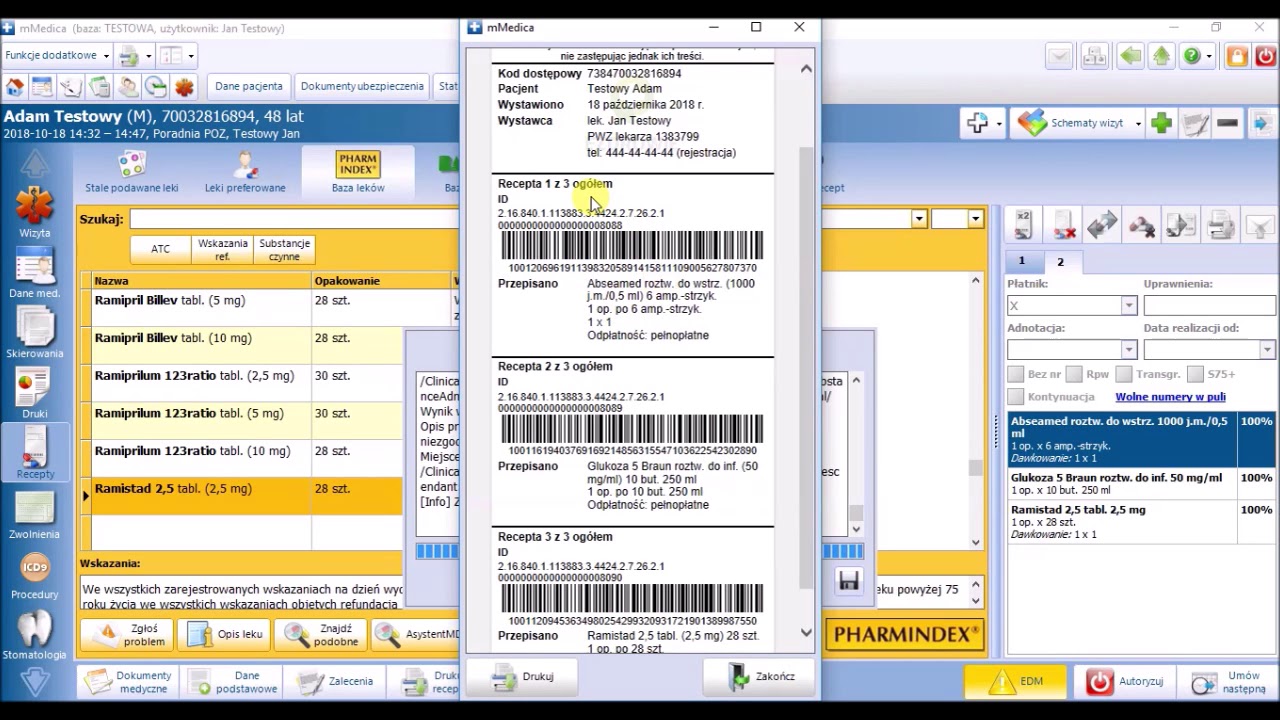Open the Data realizacji od dropdown
The image size is (1280, 720).
click(1267, 350)
